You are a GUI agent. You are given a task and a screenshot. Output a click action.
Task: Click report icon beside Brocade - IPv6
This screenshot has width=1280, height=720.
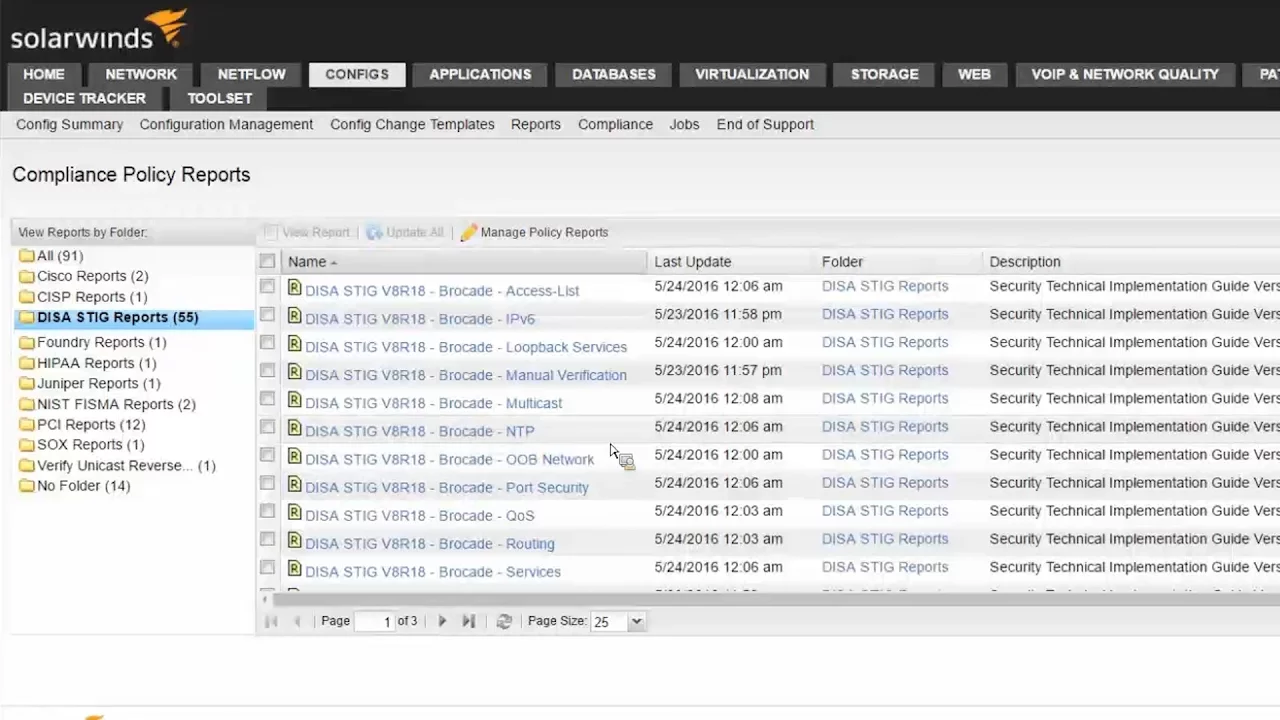click(294, 316)
